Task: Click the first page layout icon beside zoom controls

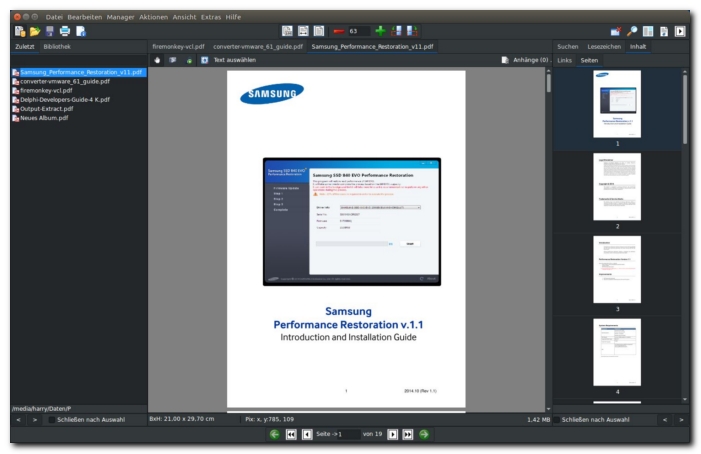Action: click(287, 31)
